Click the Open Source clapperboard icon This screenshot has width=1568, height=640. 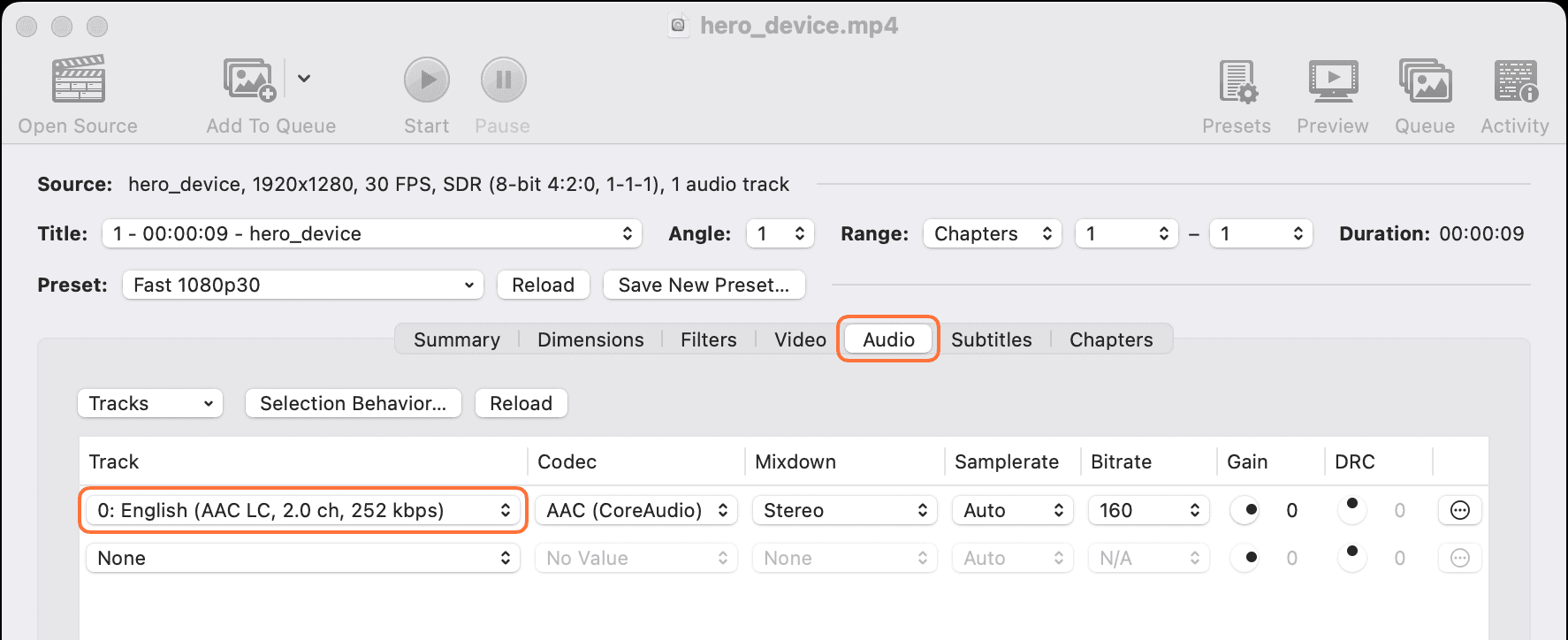(x=79, y=80)
